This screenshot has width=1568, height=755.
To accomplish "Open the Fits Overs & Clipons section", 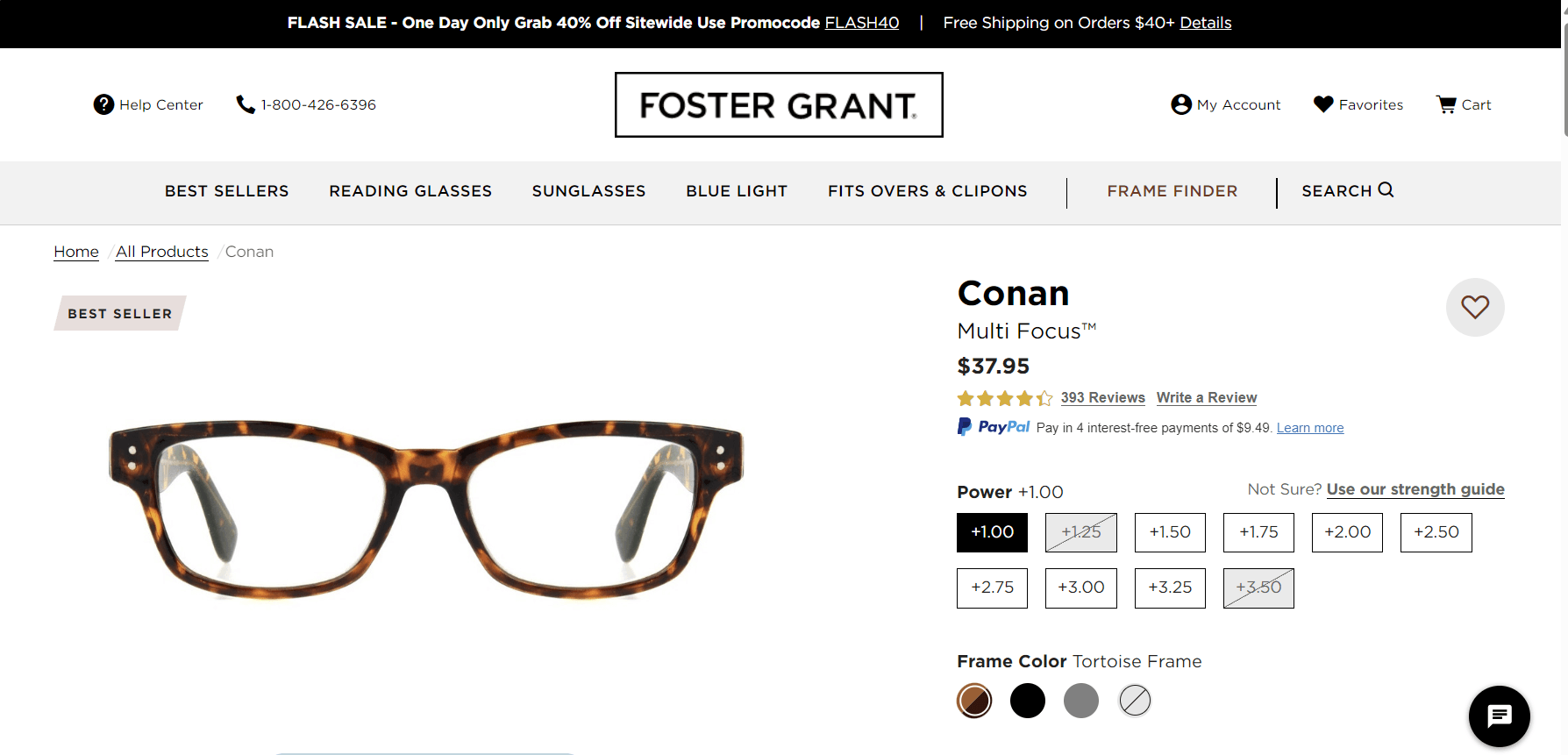I will point(927,190).
